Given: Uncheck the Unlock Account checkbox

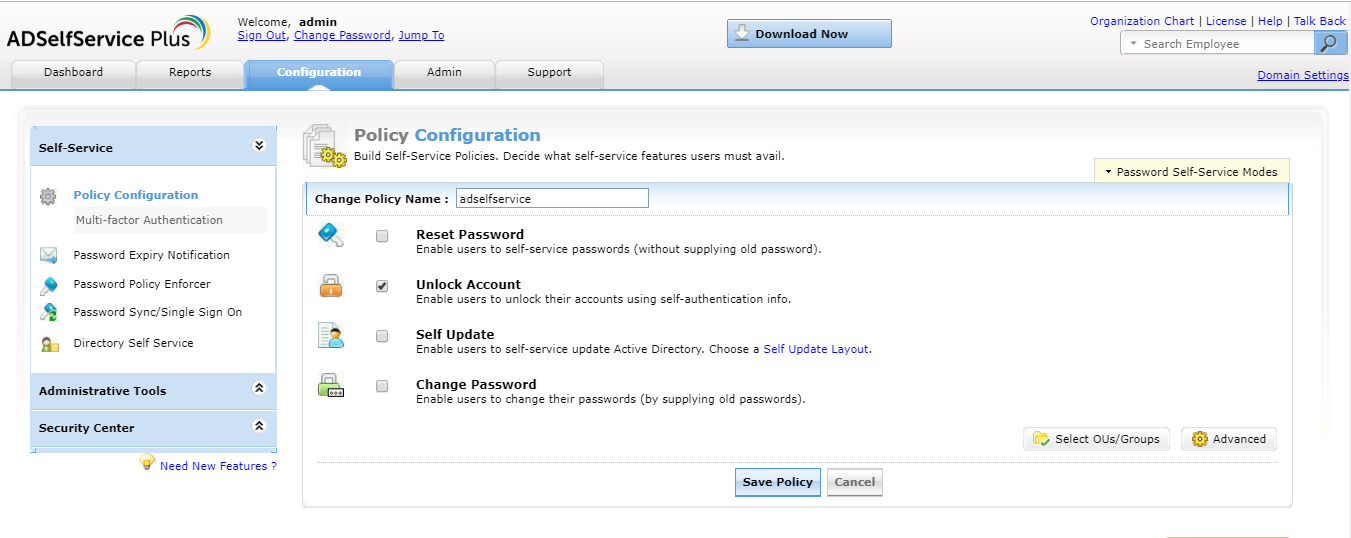Looking at the screenshot, I should [x=382, y=287].
